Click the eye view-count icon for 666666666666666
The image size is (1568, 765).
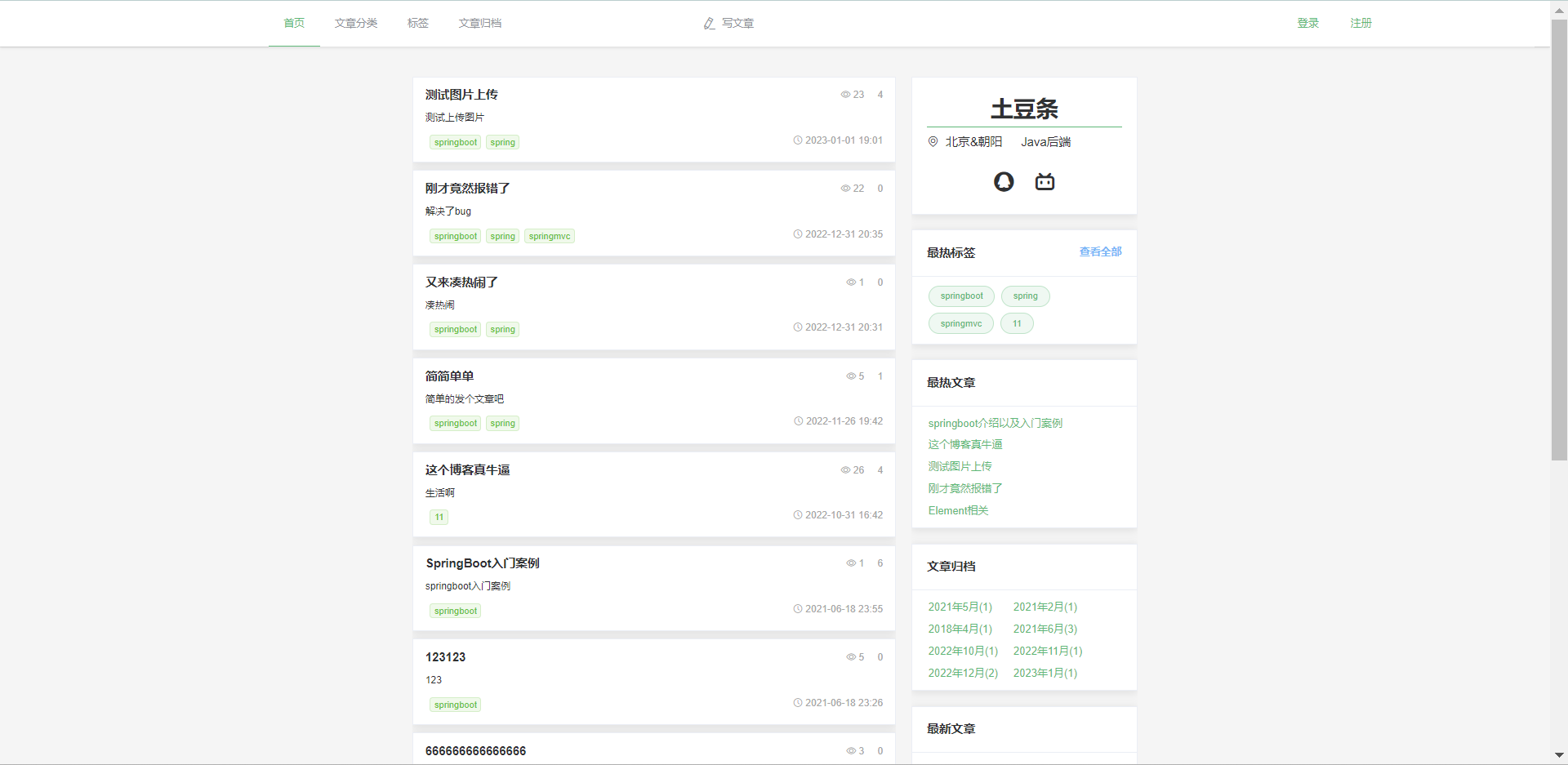851,751
